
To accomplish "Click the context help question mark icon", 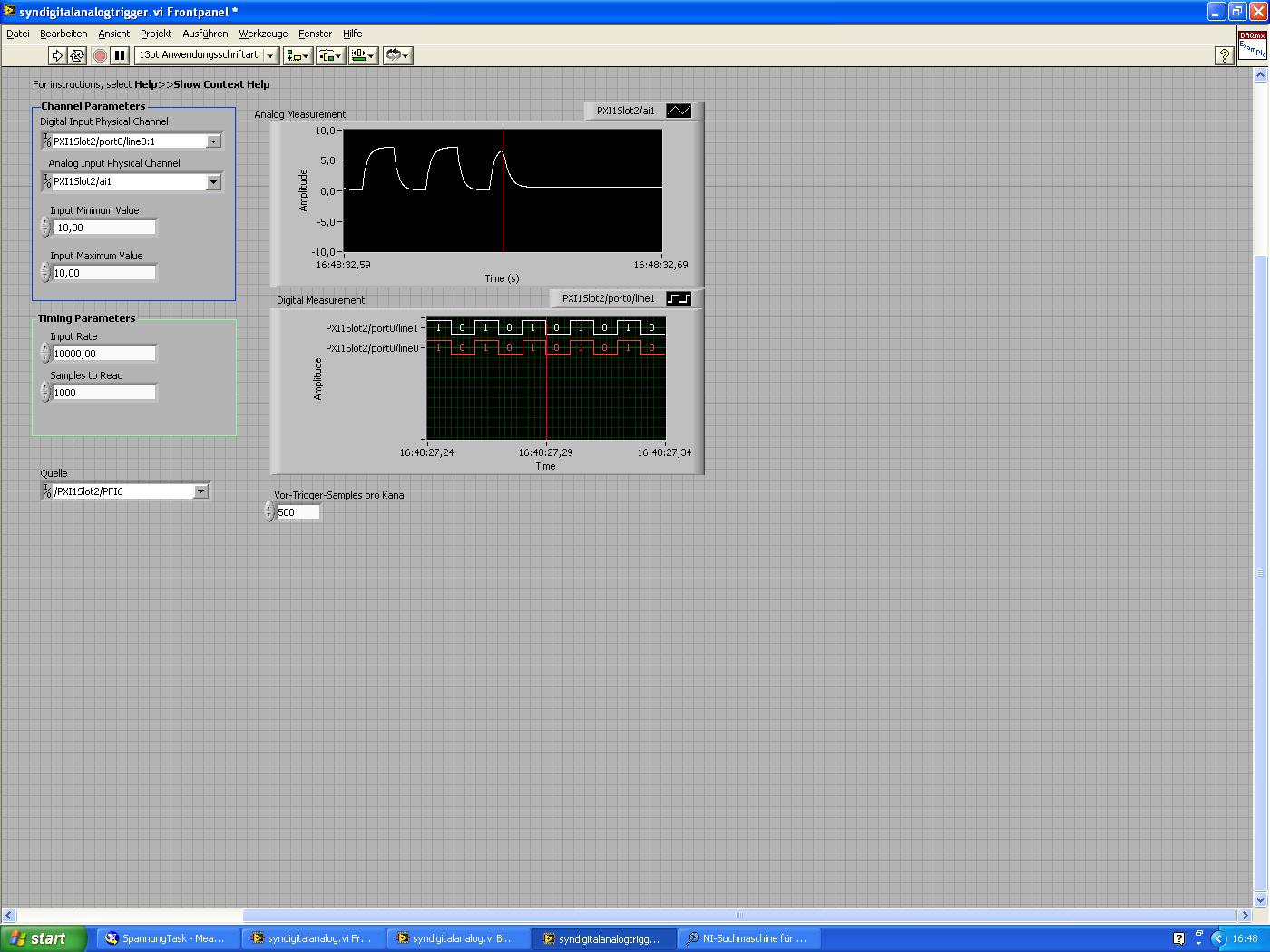I will (x=1223, y=55).
